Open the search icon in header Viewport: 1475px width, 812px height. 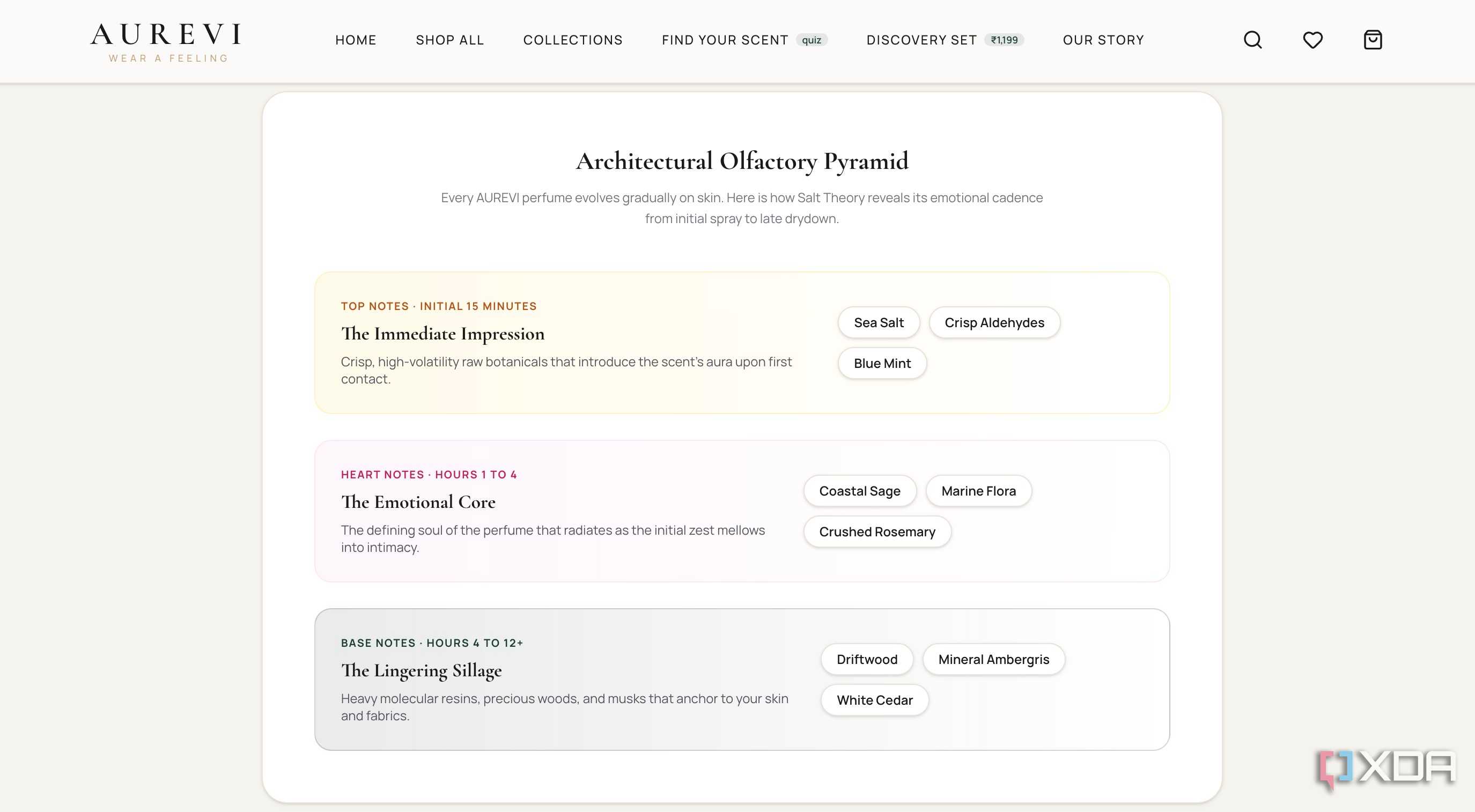[1252, 40]
